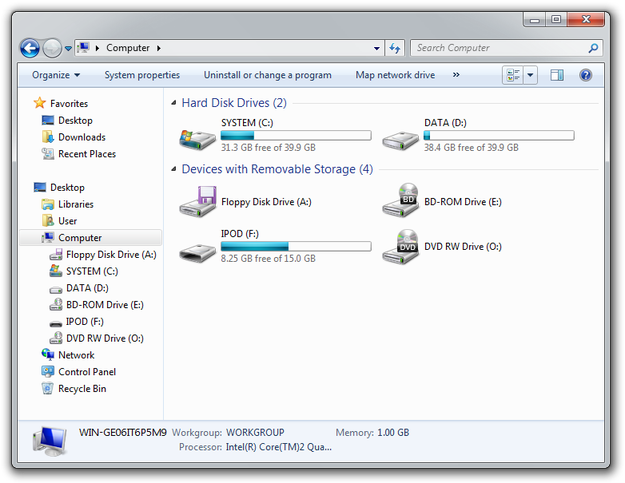The image size is (625, 483).
Task: Select Map network drive
Action: [395, 75]
